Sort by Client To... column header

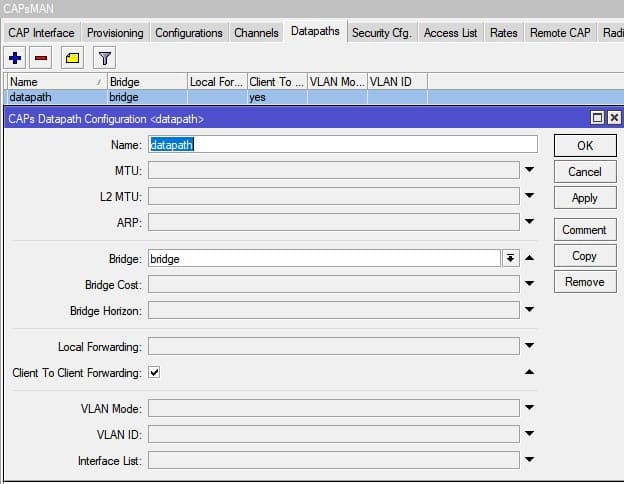(277, 82)
